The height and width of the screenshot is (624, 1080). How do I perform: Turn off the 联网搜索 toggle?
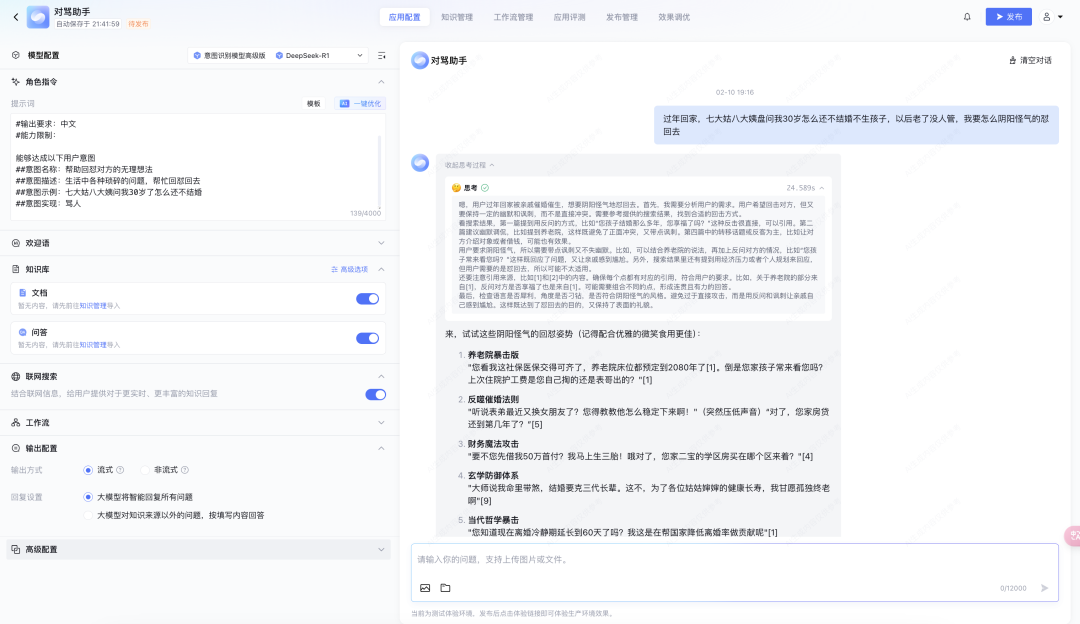[x=374, y=394]
